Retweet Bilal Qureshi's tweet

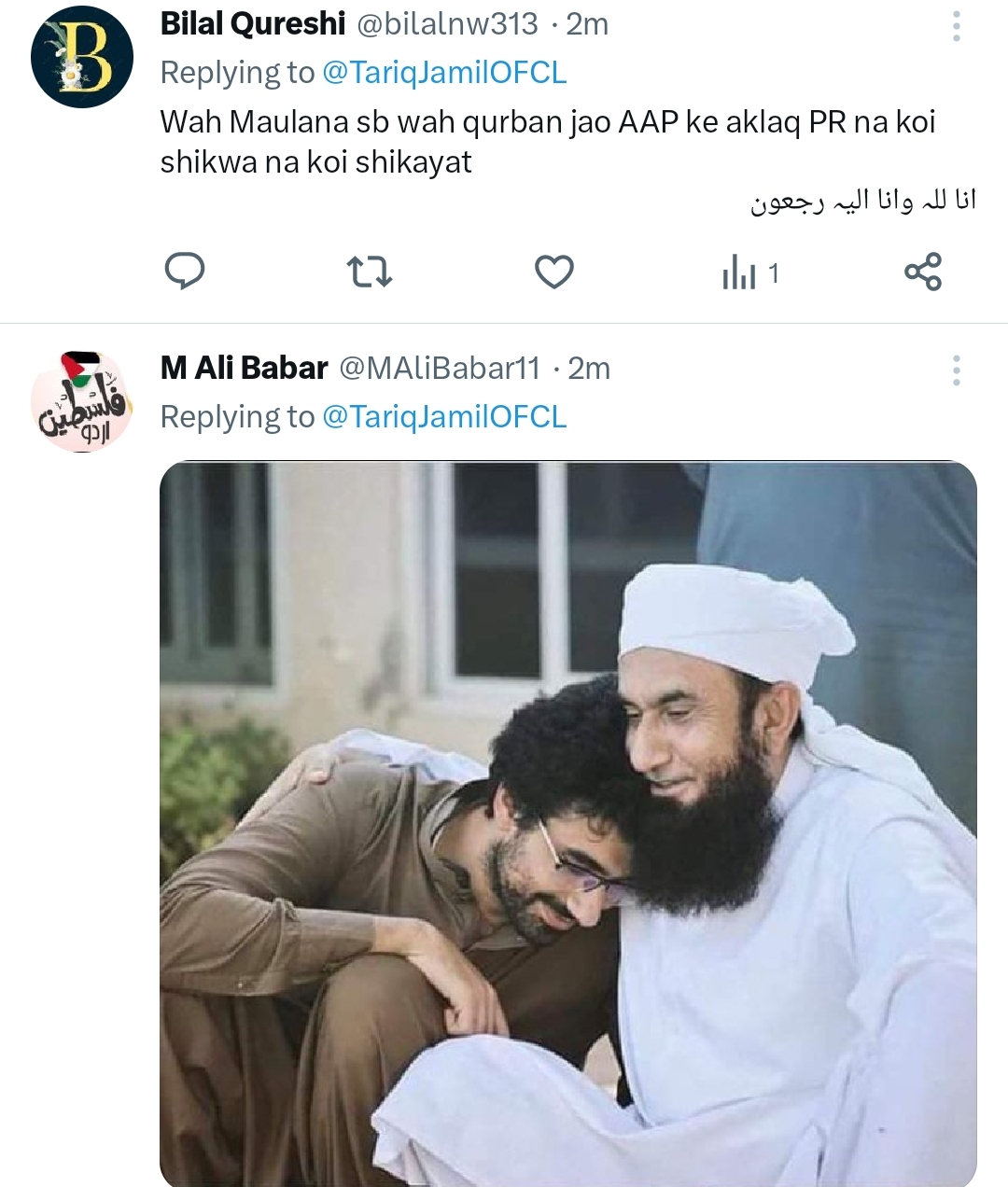371,272
